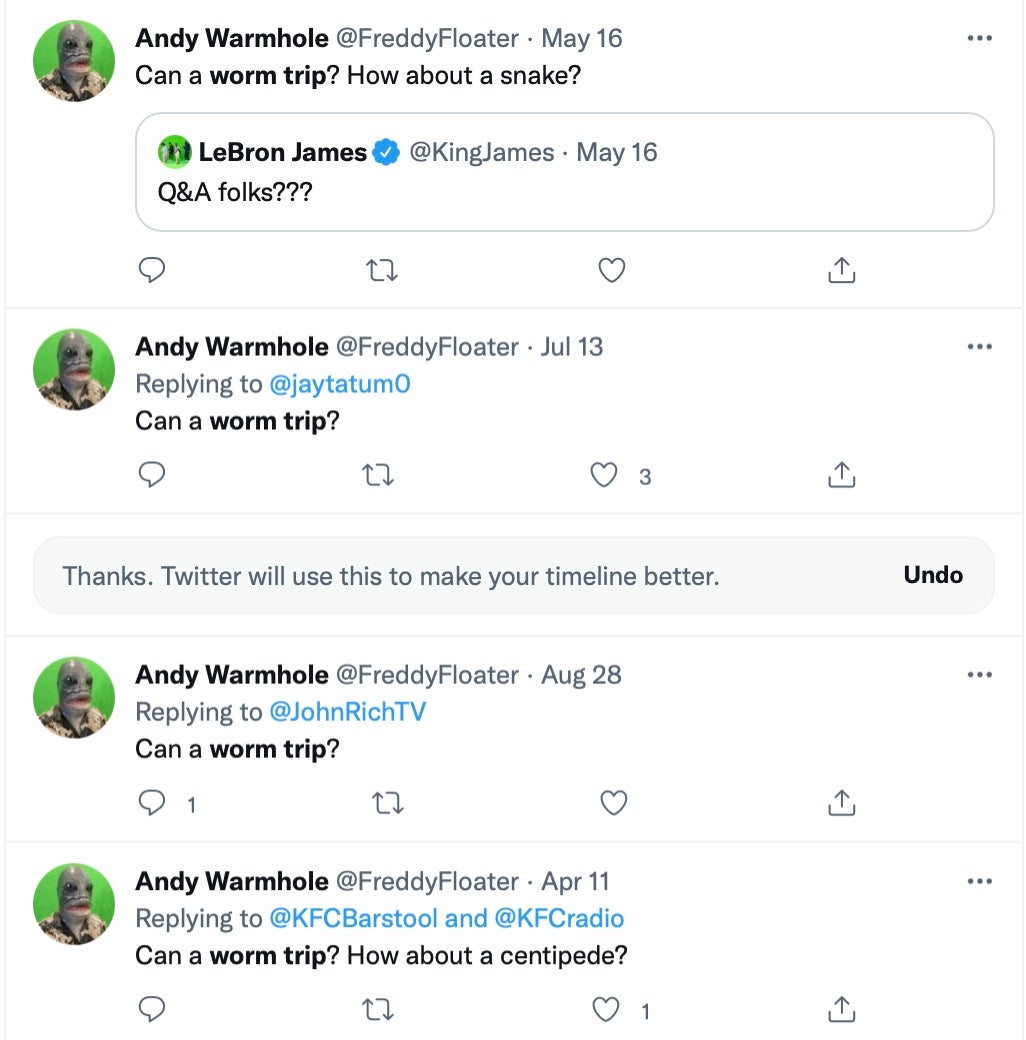Like the Aug 28 reply to @JohnRichTV
The image size is (1026, 1040).
611,802
